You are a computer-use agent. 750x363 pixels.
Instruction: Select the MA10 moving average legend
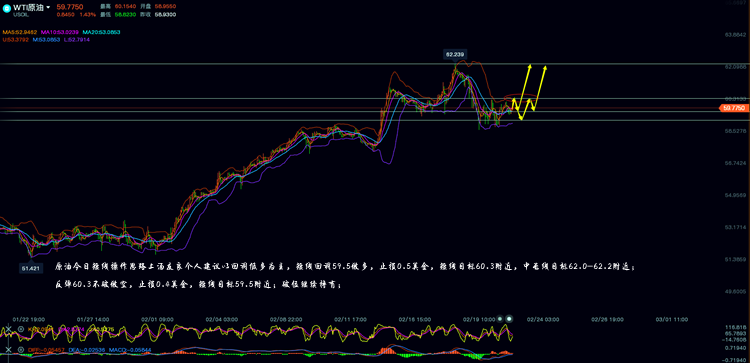(60, 32)
